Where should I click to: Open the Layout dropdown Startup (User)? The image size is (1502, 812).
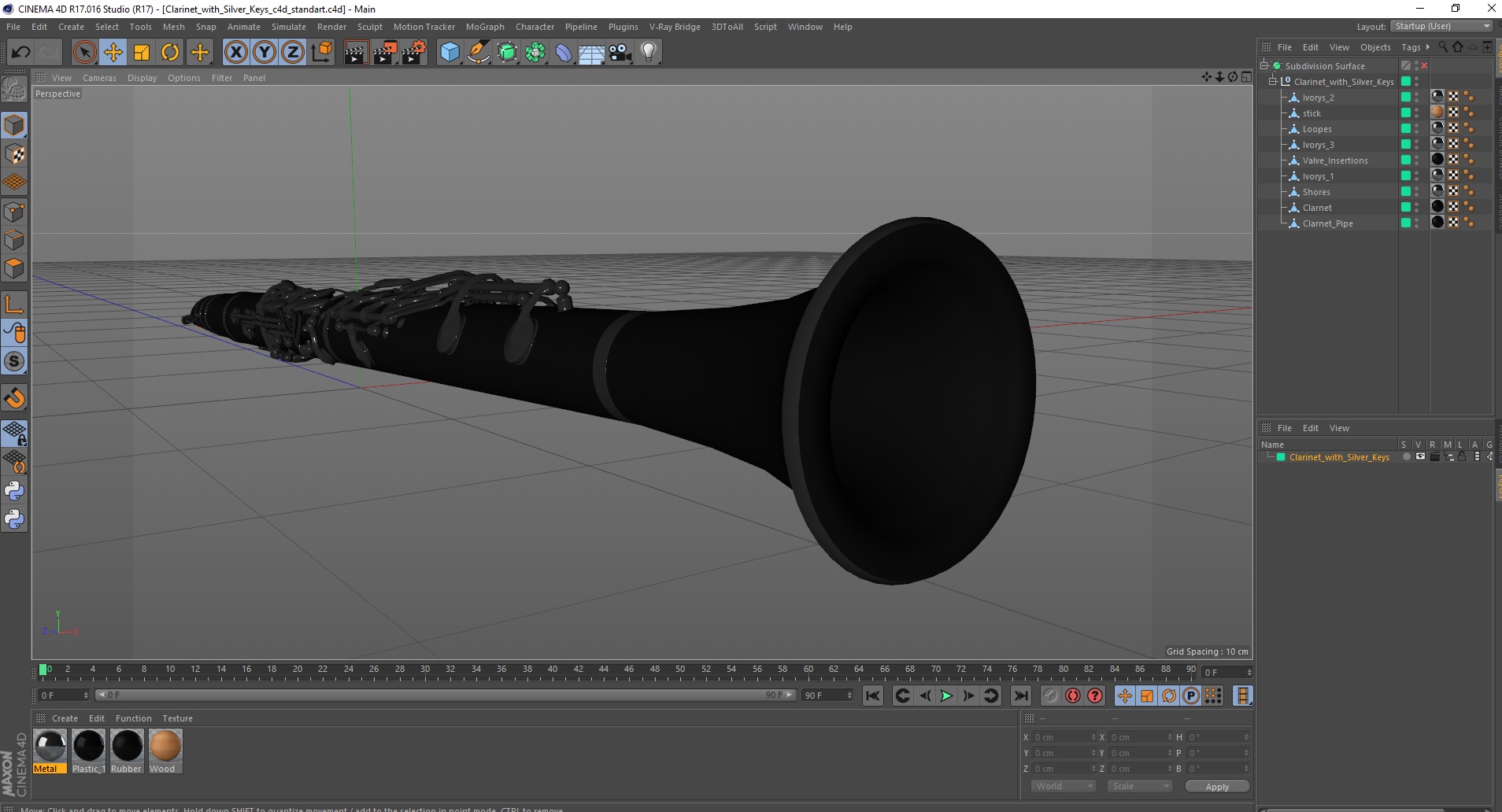[1441, 26]
